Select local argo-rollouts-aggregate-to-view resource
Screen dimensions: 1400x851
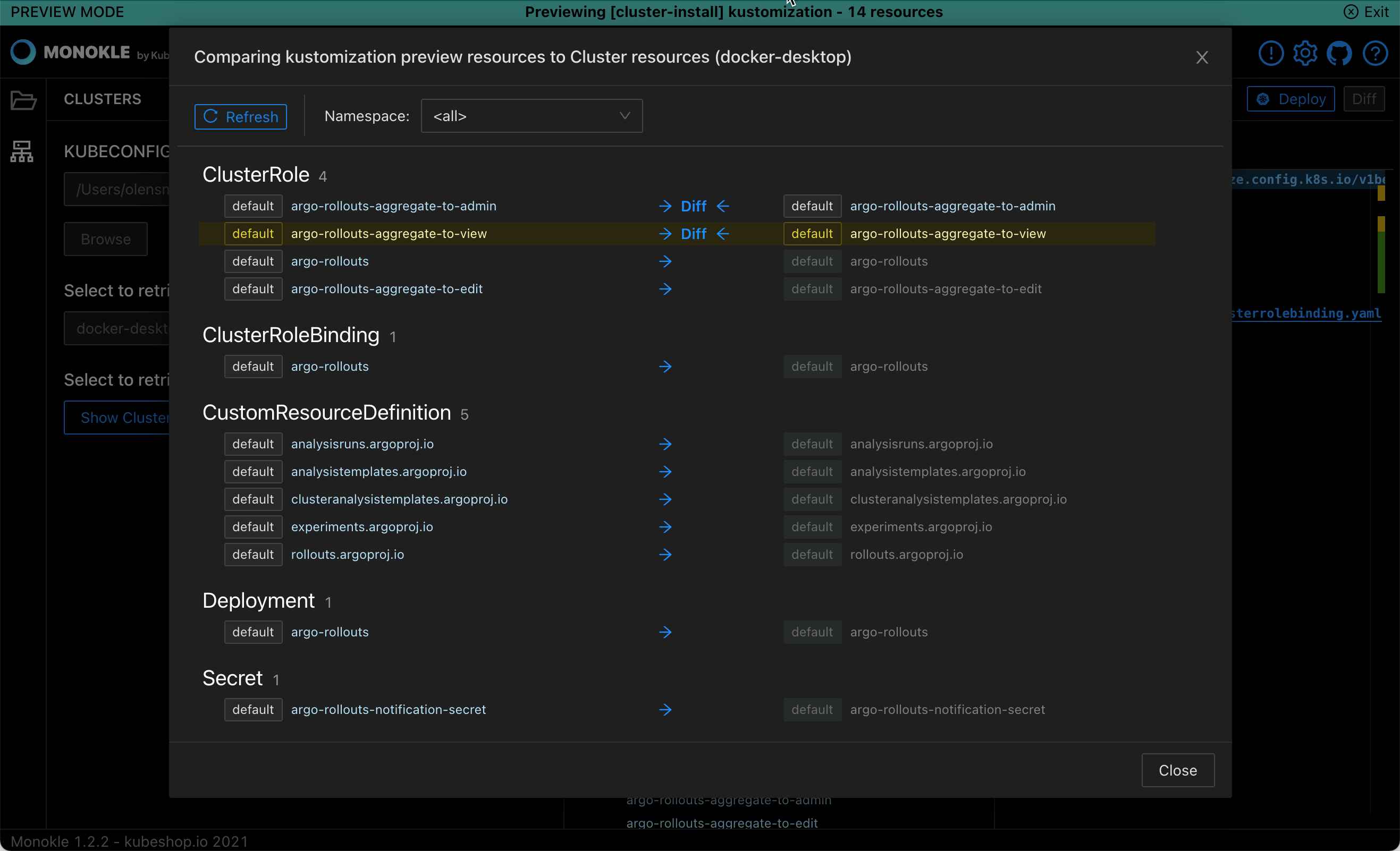(389, 234)
